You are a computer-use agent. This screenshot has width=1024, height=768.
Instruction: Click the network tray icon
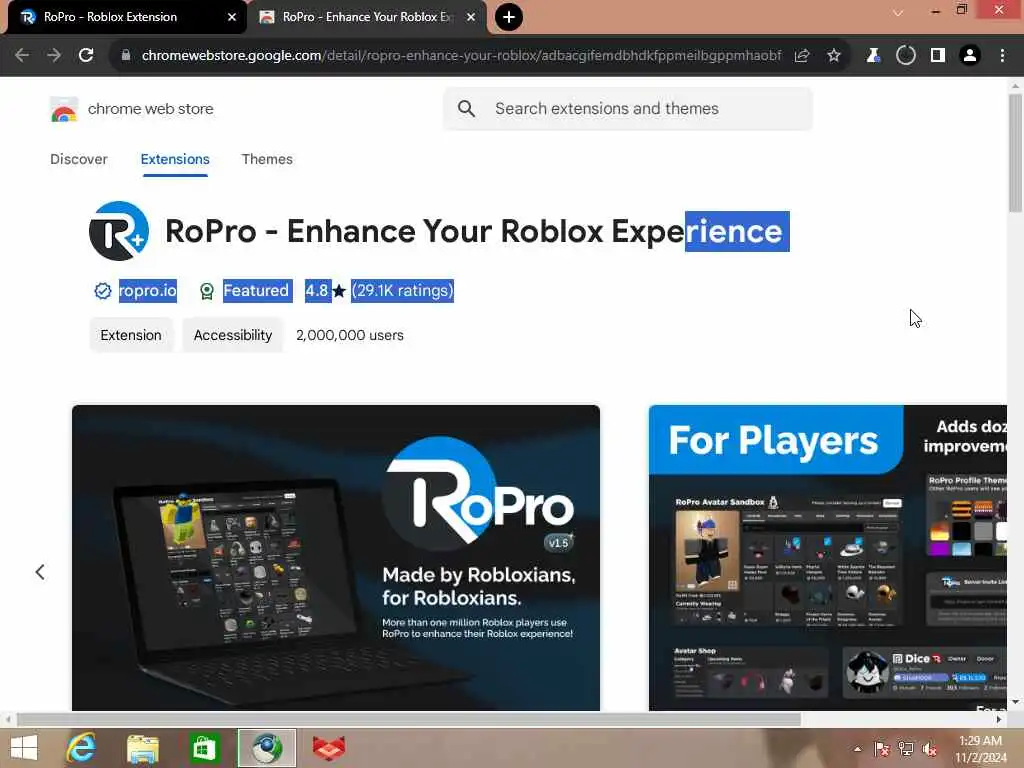[906, 749]
